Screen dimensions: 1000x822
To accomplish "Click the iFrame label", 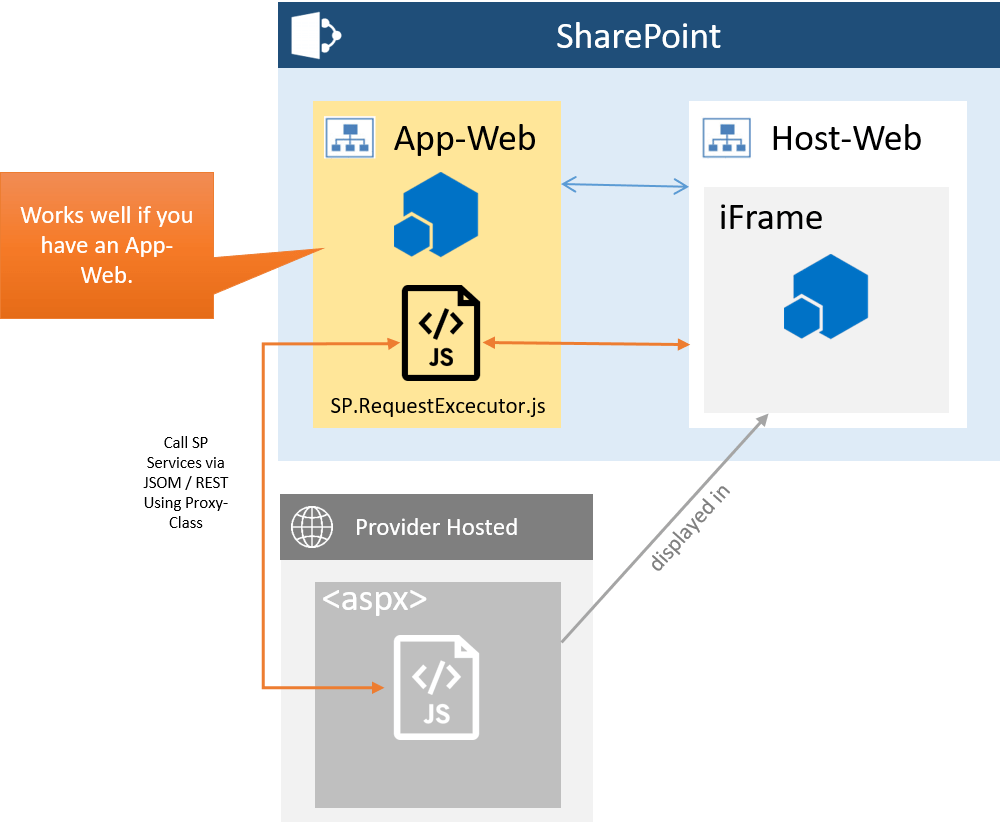I will point(770,217).
